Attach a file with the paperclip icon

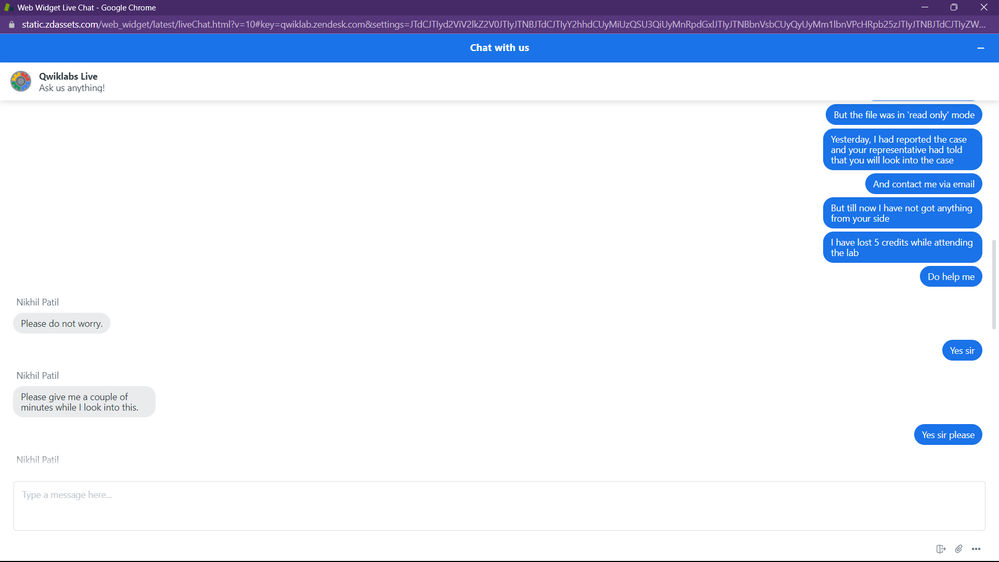coord(958,549)
